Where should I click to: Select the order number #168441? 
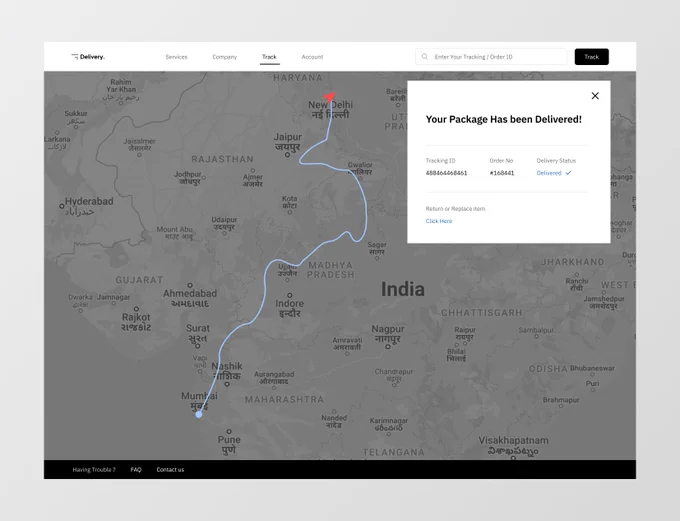point(502,173)
